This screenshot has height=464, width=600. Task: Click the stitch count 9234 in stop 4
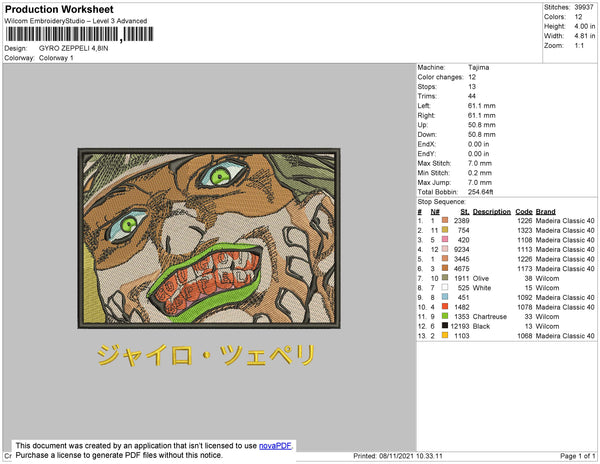click(x=461, y=249)
